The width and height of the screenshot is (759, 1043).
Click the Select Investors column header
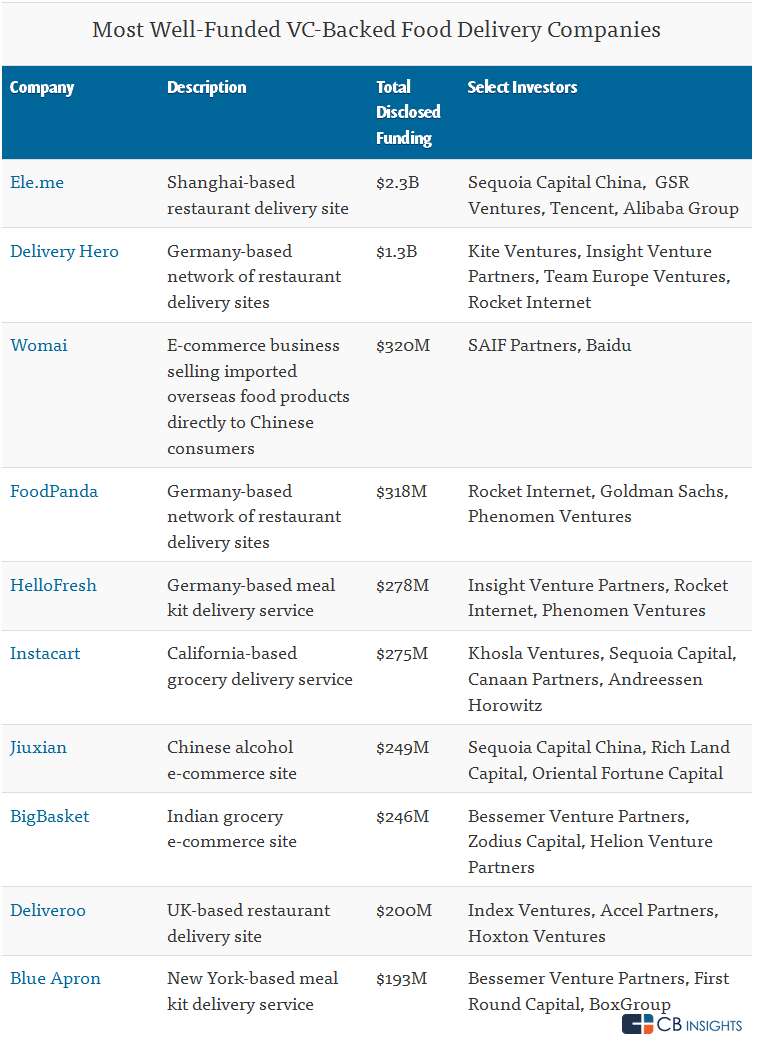coord(522,88)
